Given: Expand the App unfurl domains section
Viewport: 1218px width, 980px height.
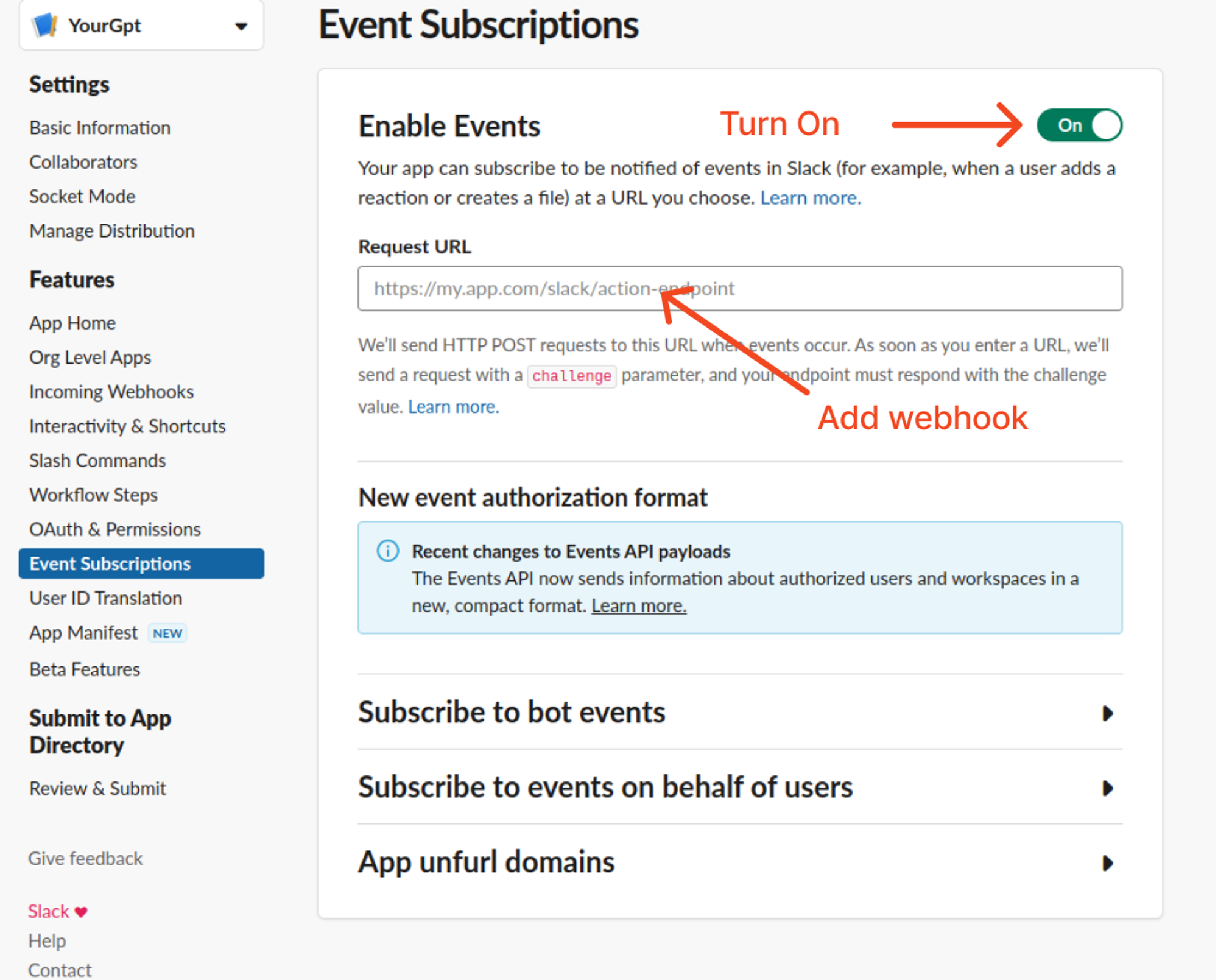Looking at the screenshot, I should pyautogui.click(x=1107, y=862).
